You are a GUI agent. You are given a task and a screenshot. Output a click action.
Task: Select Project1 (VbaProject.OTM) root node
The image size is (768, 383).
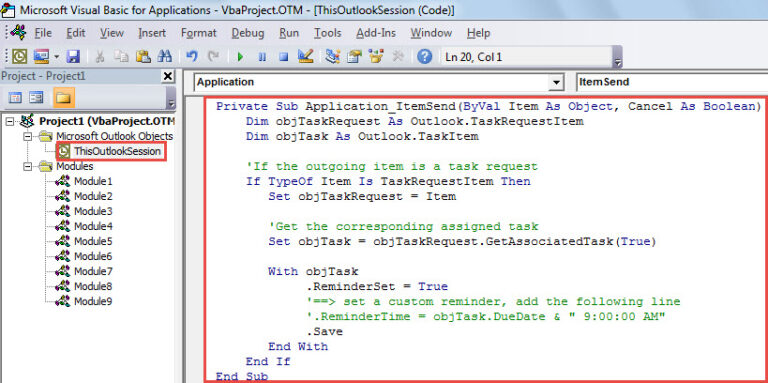pyautogui.click(x=107, y=121)
